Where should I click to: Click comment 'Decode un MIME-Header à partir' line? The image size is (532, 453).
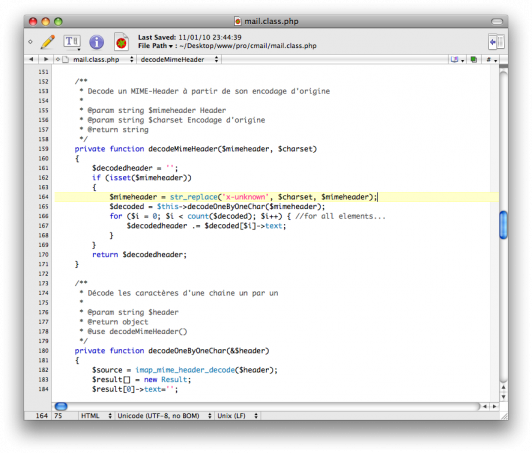[205, 91]
